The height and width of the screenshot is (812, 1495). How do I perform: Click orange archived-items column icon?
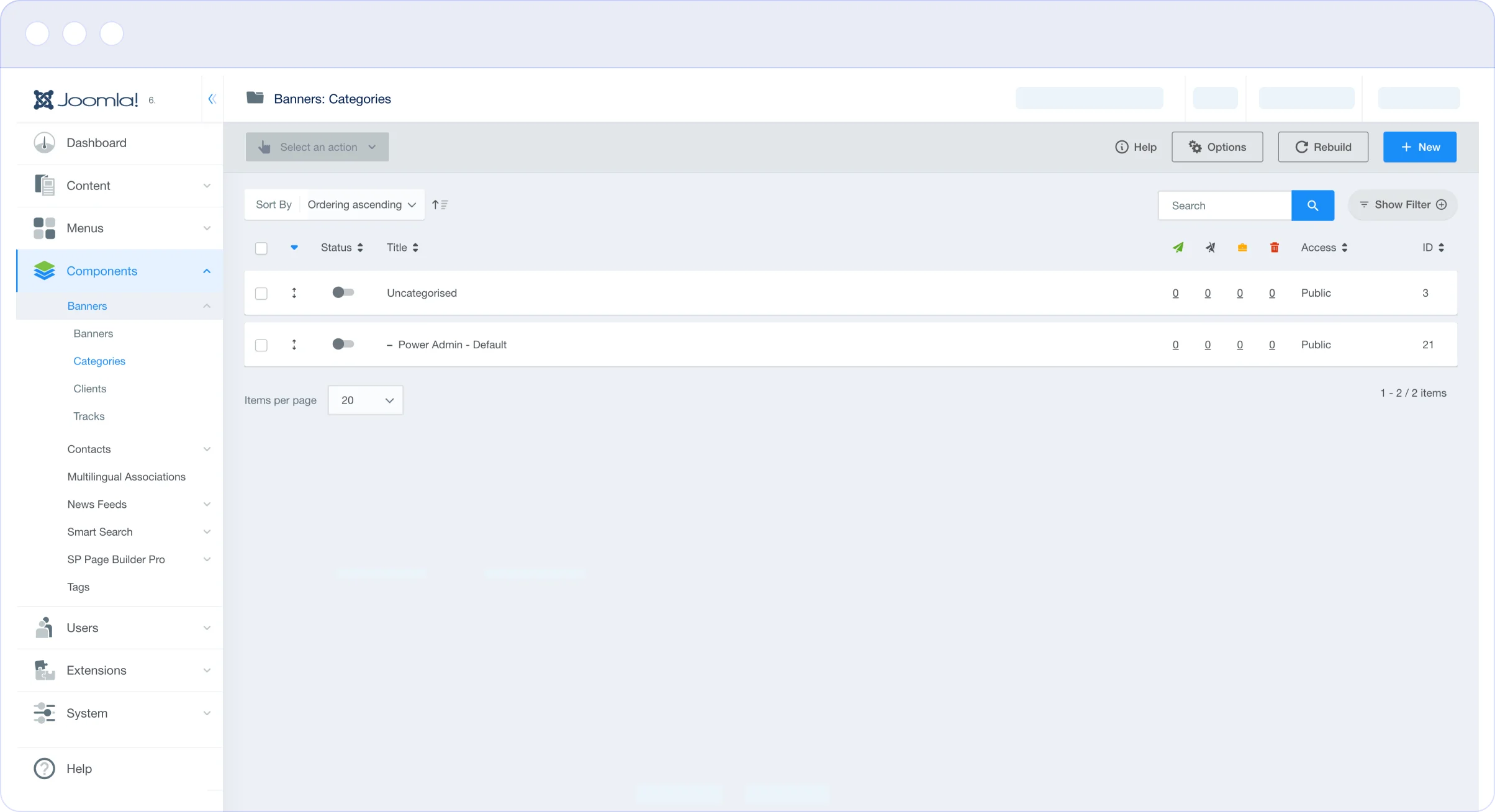pyautogui.click(x=1242, y=248)
